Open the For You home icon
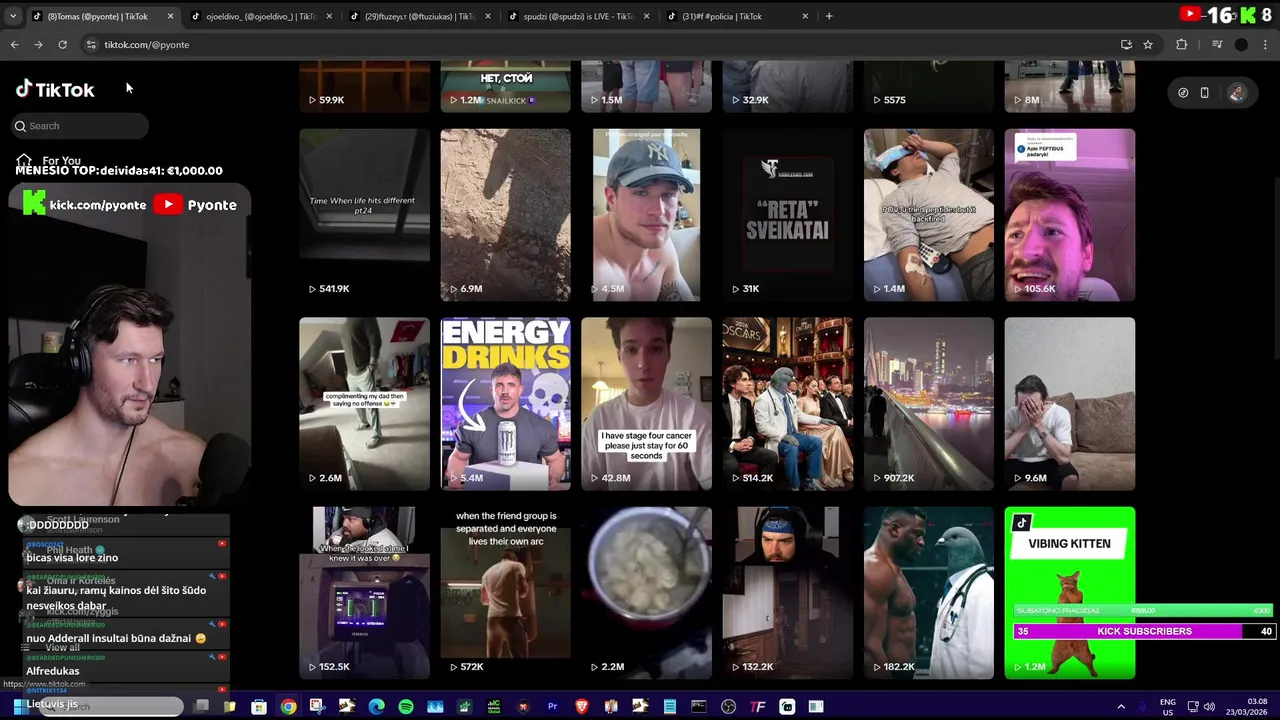1280x720 pixels. [x=24, y=160]
